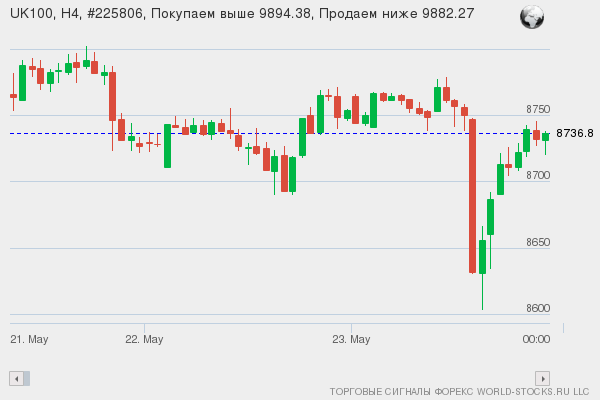
Task: Click the scroll left arrow button
Action: click(16, 379)
